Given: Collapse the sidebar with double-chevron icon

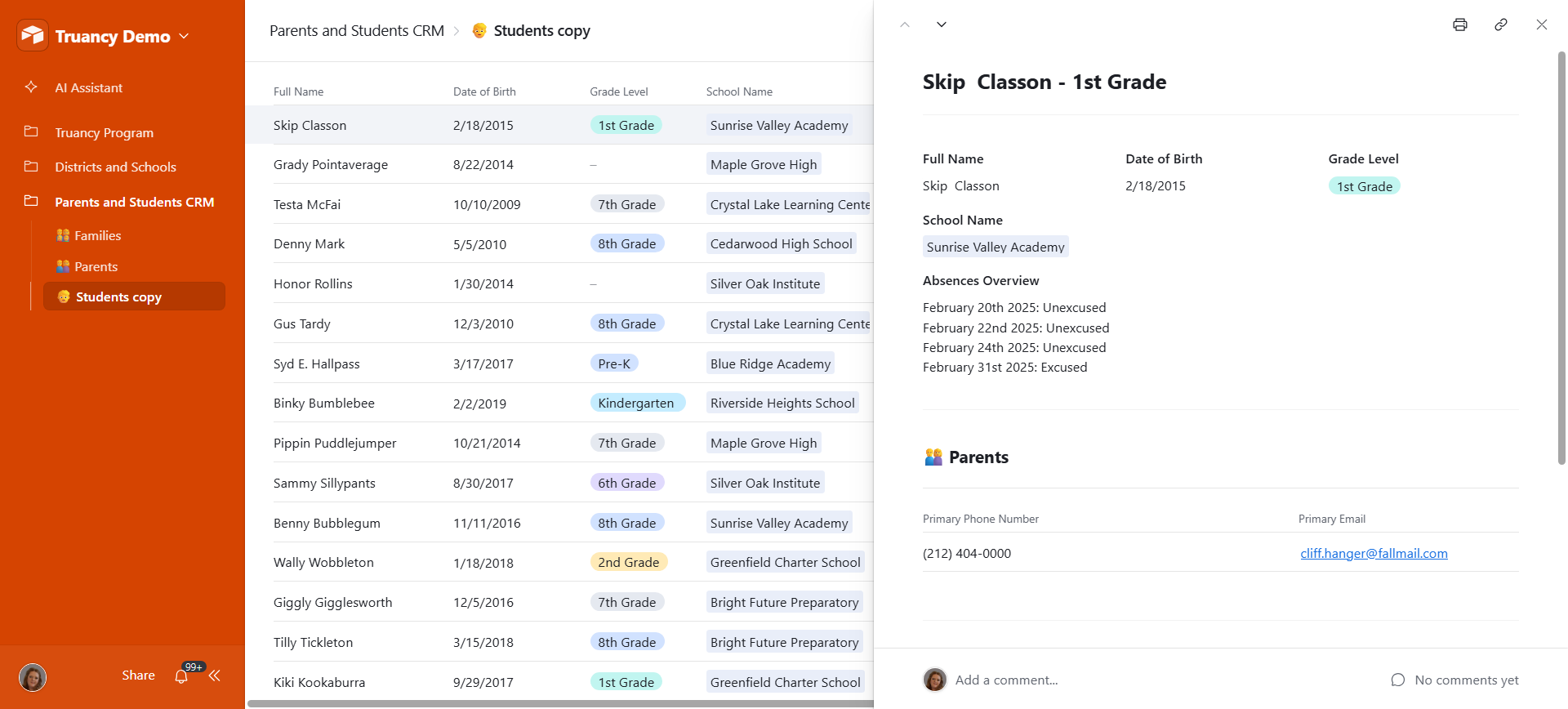Looking at the screenshot, I should coord(215,676).
